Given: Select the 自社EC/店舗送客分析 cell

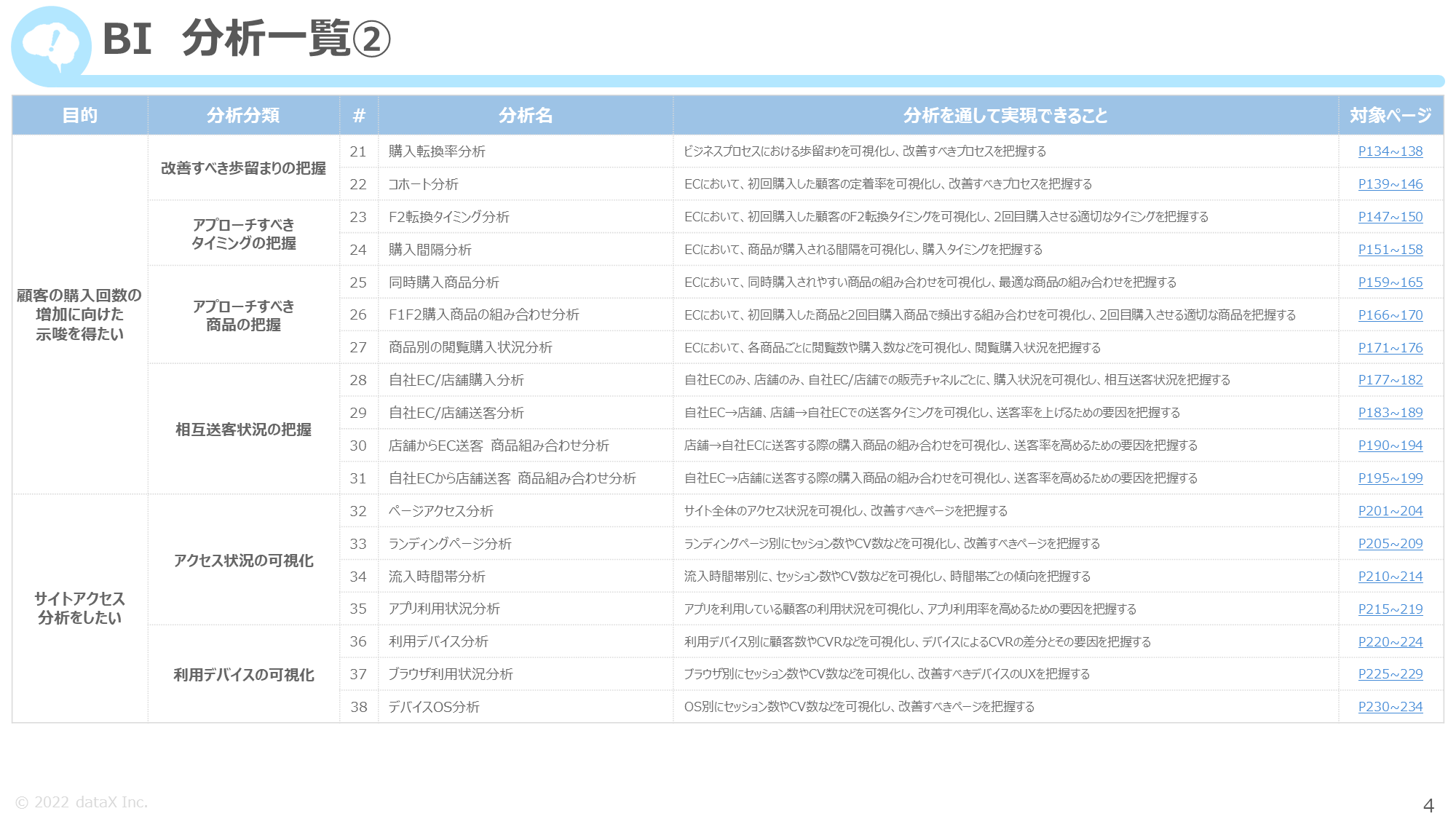Looking at the screenshot, I should [x=526, y=413].
